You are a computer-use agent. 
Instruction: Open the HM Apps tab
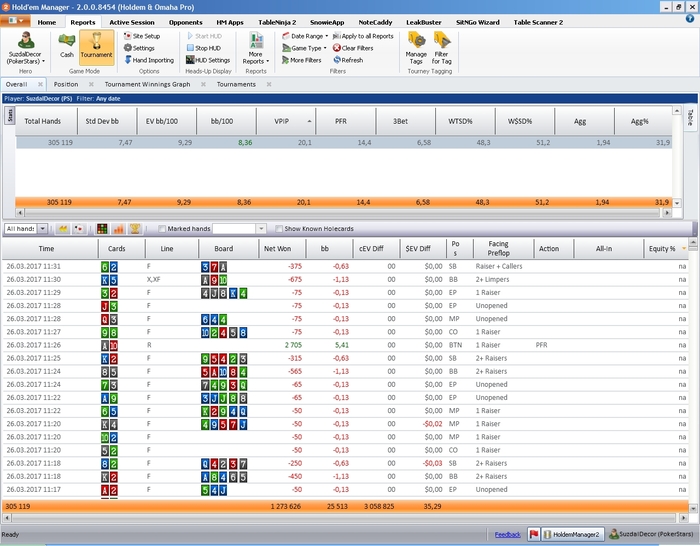(x=230, y=22)
